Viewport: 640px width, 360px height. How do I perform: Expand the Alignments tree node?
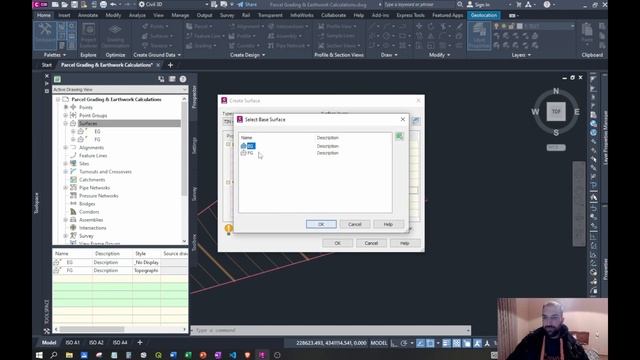pos(66,147)
